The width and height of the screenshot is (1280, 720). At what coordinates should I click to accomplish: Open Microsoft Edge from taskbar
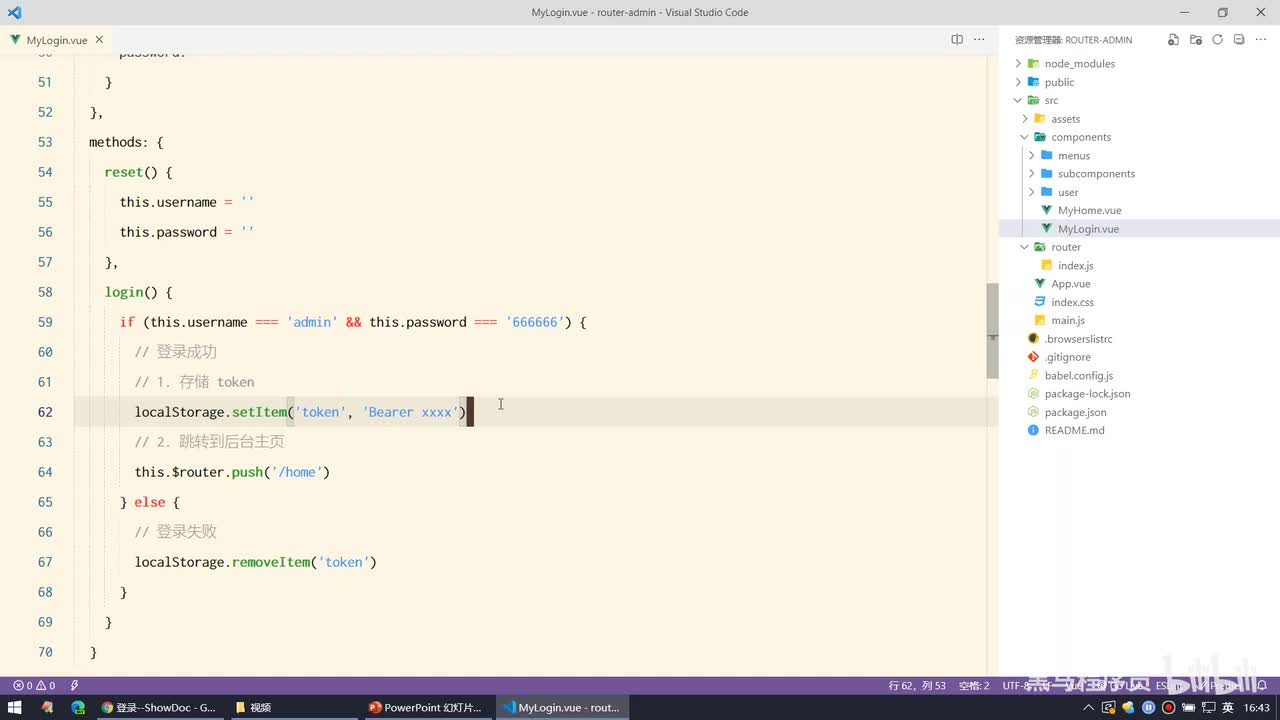click(x=78, y=707)
